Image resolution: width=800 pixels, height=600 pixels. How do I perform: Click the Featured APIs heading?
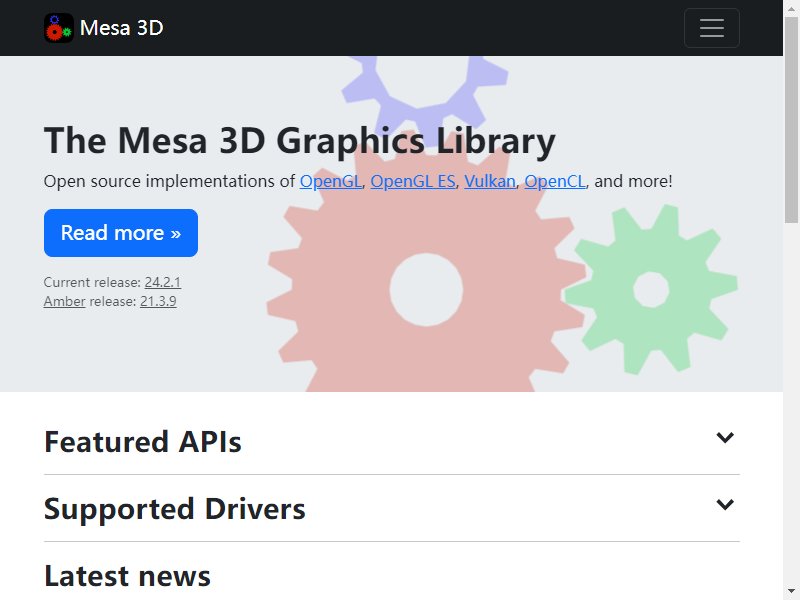pos(143,442)
